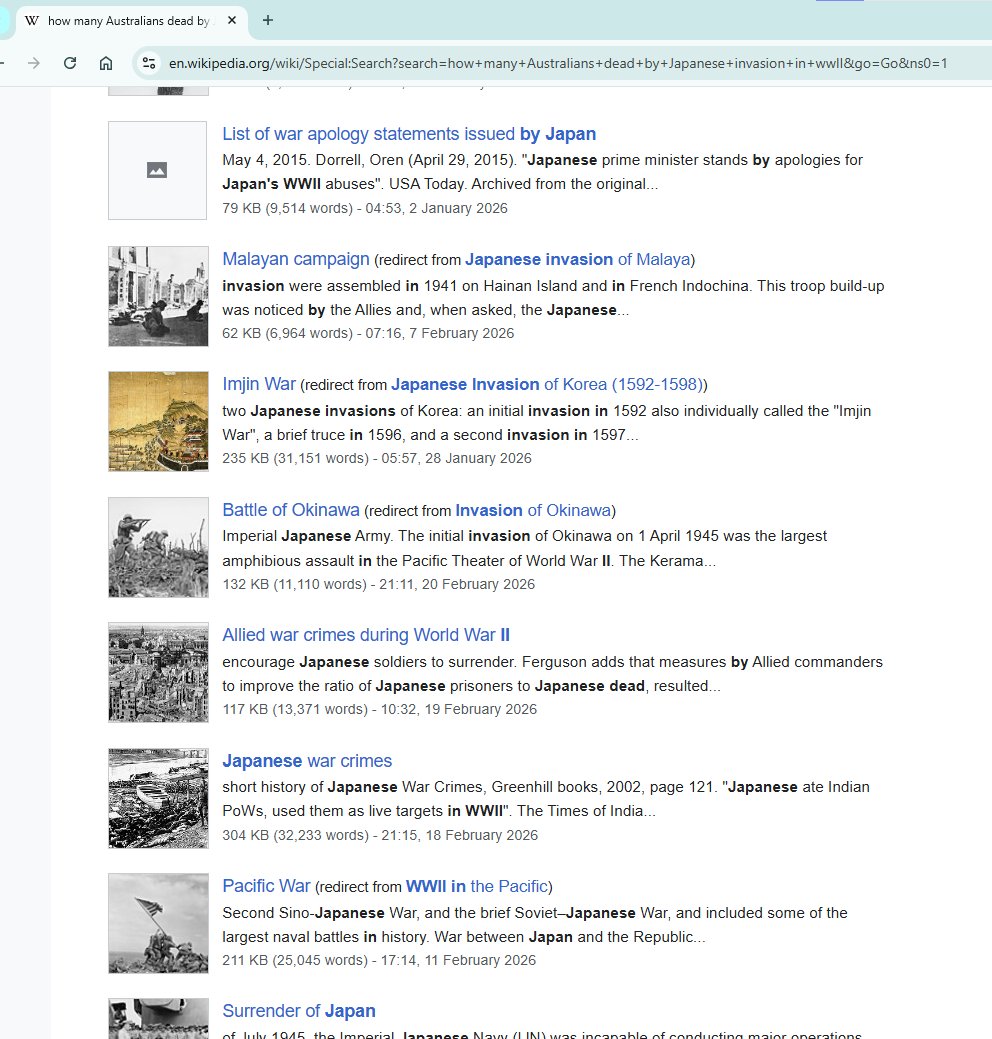The height and width of the screenshot is (1039, 992).
Task: Click snippet 'Imperial Japanese Army. The initial invasion'
Action: coord(525,549)
